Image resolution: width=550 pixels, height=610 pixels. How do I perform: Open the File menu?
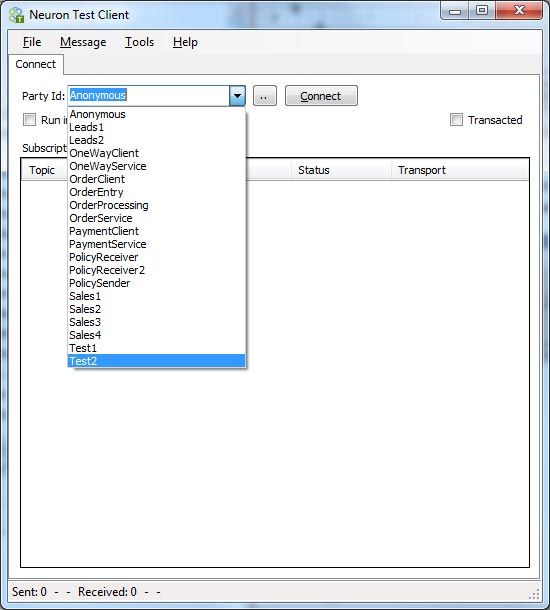click(32, 42)
